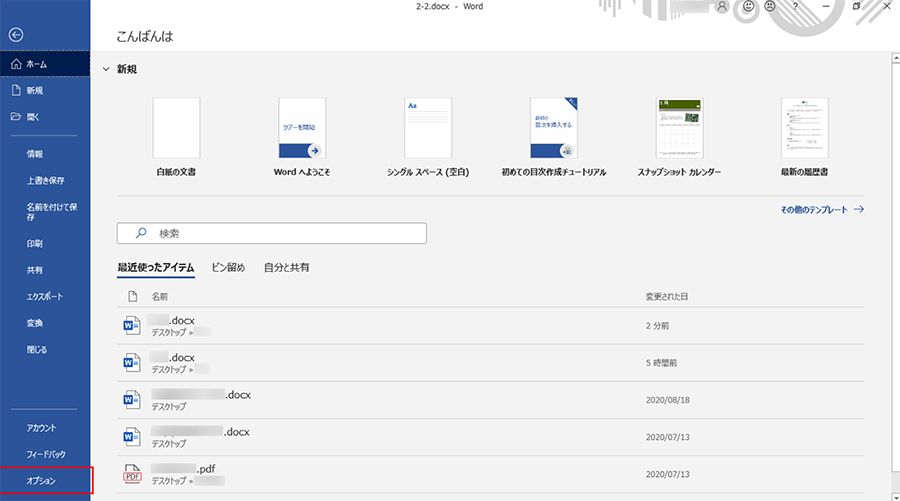Choose the スナップショット カレンダー template
Screen dimensions: 900x501
click(680, 137)
